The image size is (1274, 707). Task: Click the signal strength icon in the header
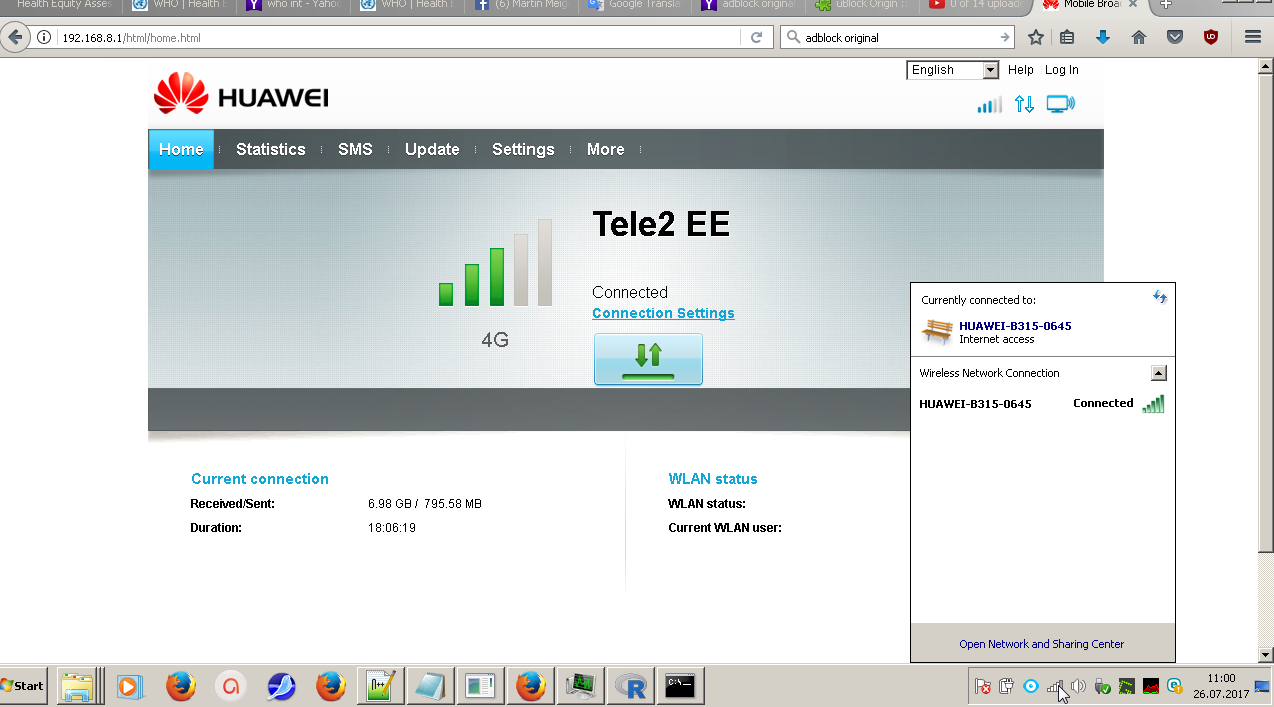[989, 104]
